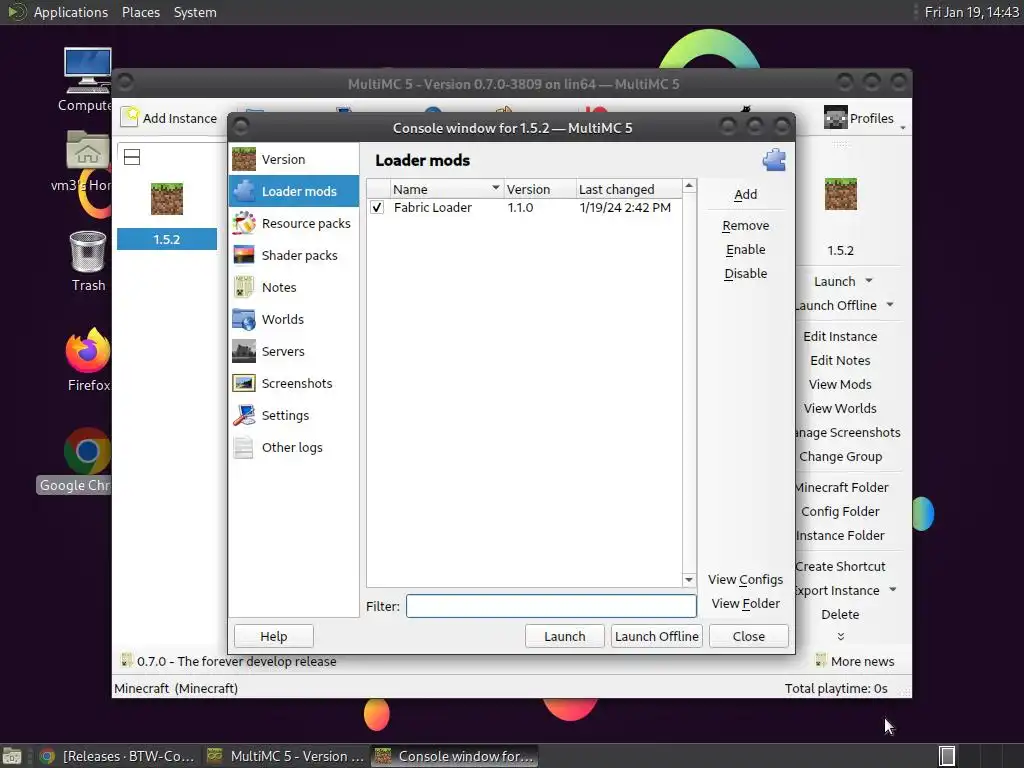Click the Close button in console window

point(748,636)
